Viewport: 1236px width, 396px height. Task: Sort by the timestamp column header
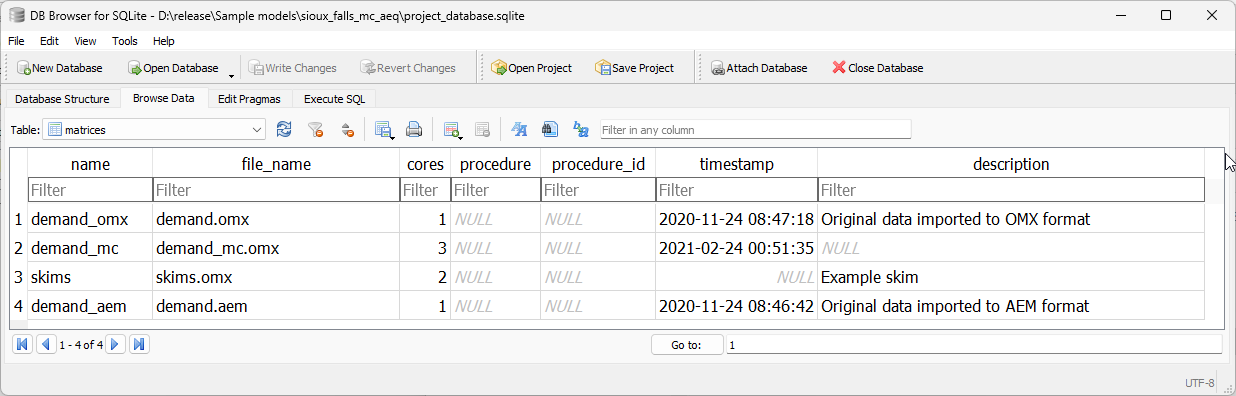tap(736, 164)
